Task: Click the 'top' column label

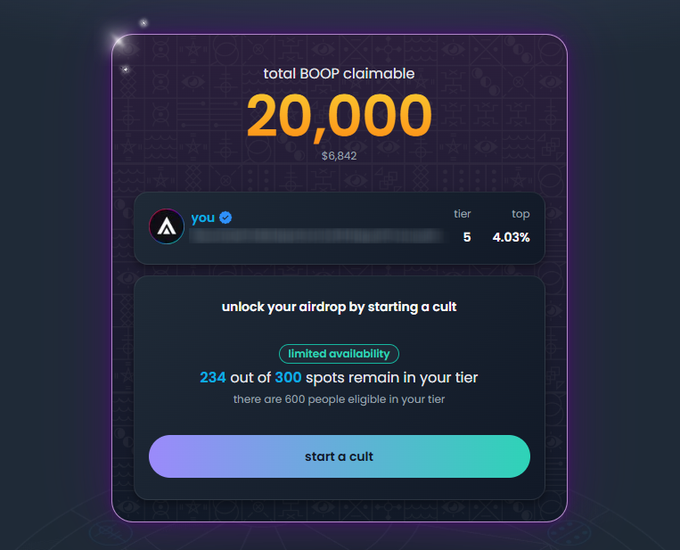Action: [520, 214]
